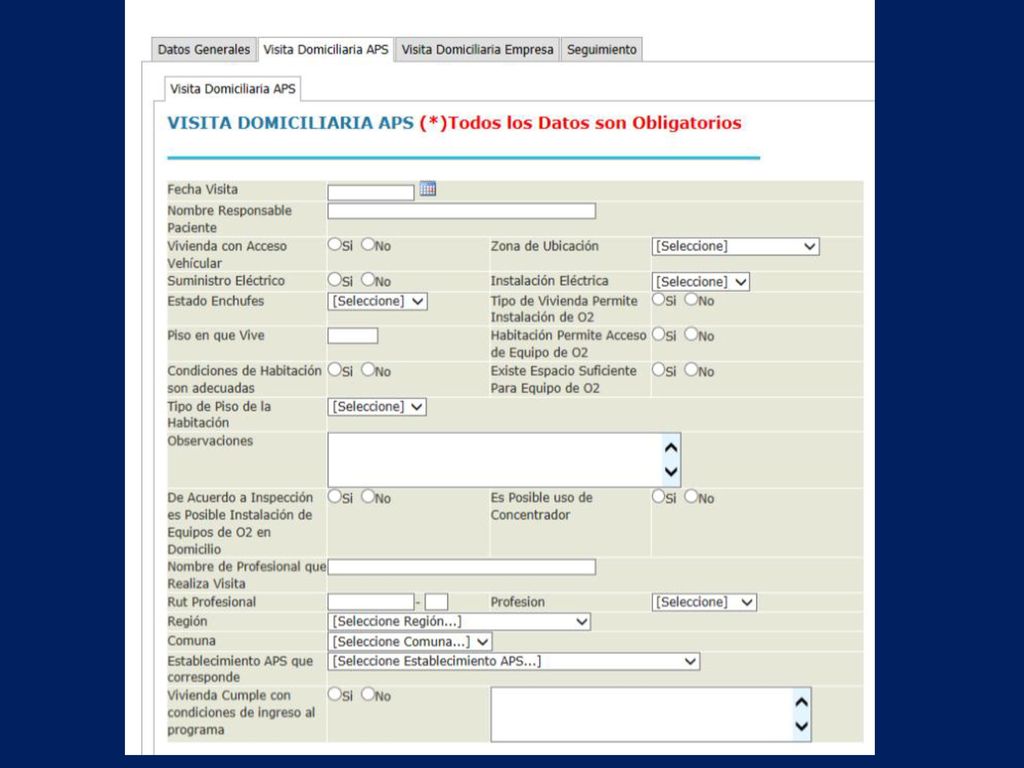This screenshot has height=768, width=1024.
Task: Select No for Existe Espacio Suficiente Para Equipo
Action: [x=691, y=370]
